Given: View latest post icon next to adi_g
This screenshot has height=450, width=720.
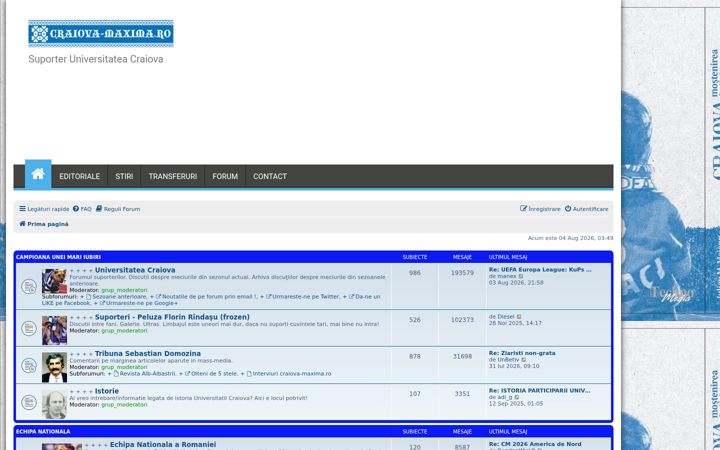Looking at the screenshot, I should [517, 397].
